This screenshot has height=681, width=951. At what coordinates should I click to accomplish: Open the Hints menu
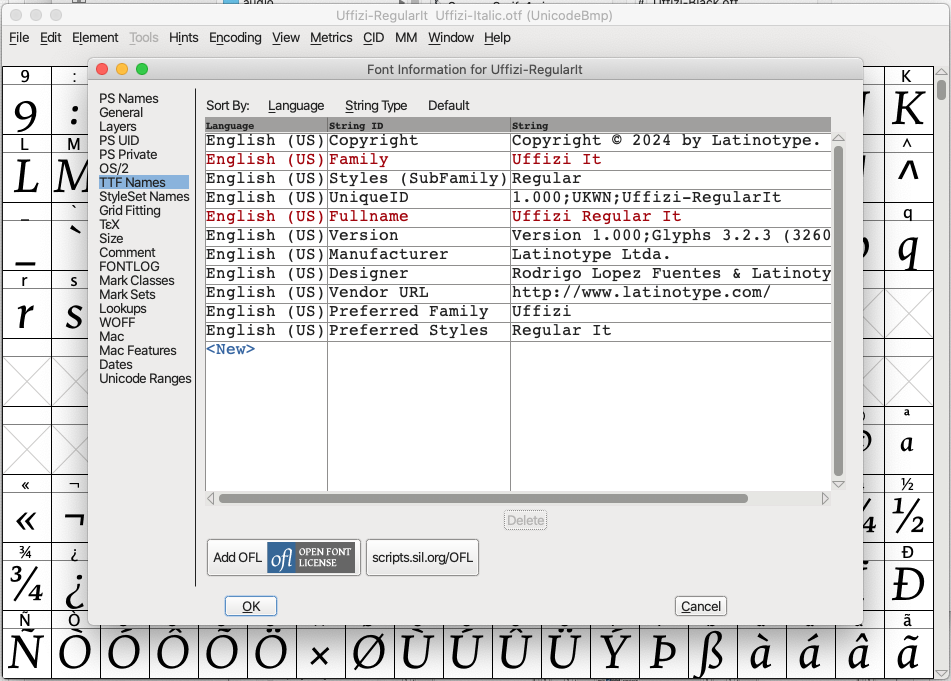[x=184, y=38]
